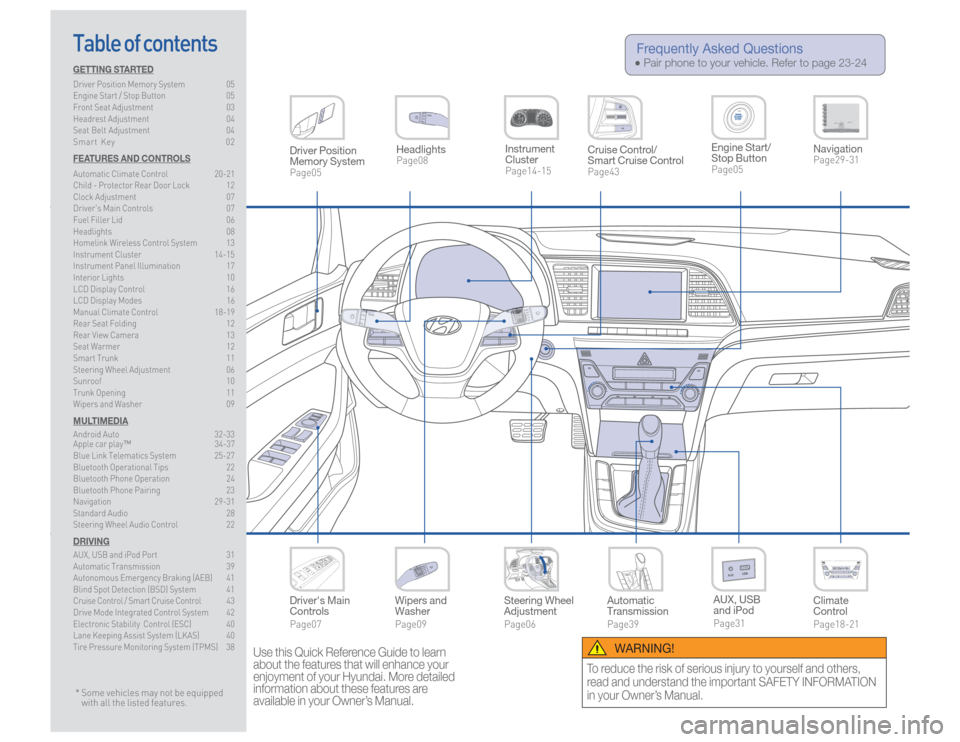Select 'Rear Seat Folding' entry
The width and height of the screenshot is (960, 742).
[154, 323]
